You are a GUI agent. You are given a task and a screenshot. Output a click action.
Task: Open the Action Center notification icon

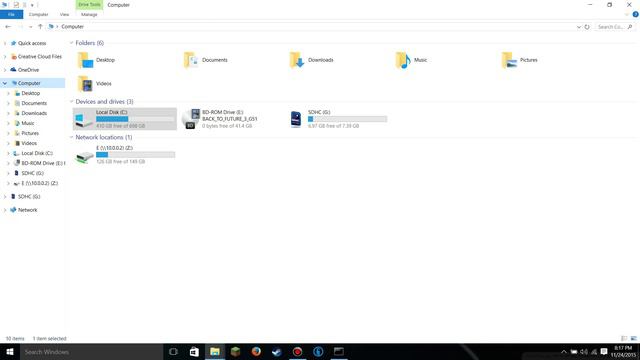(604, 352)
